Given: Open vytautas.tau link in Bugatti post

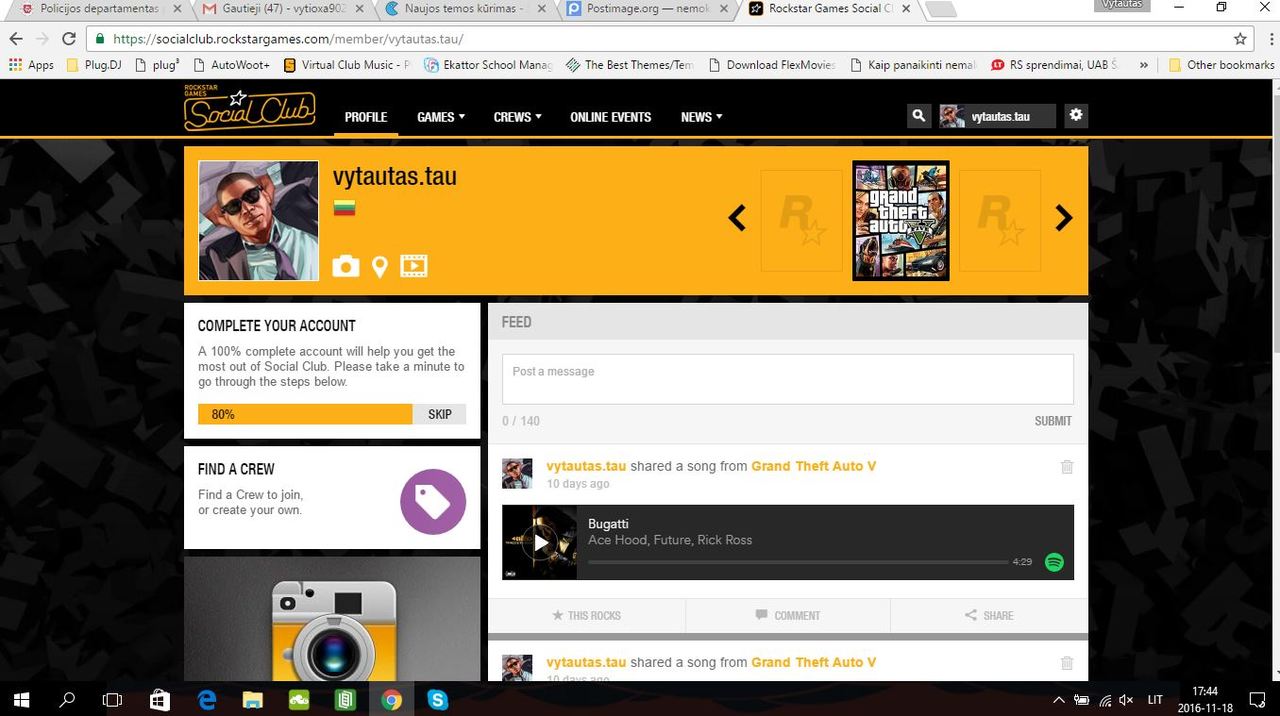Looking at the screenshot, I should (x=586, y=466).
